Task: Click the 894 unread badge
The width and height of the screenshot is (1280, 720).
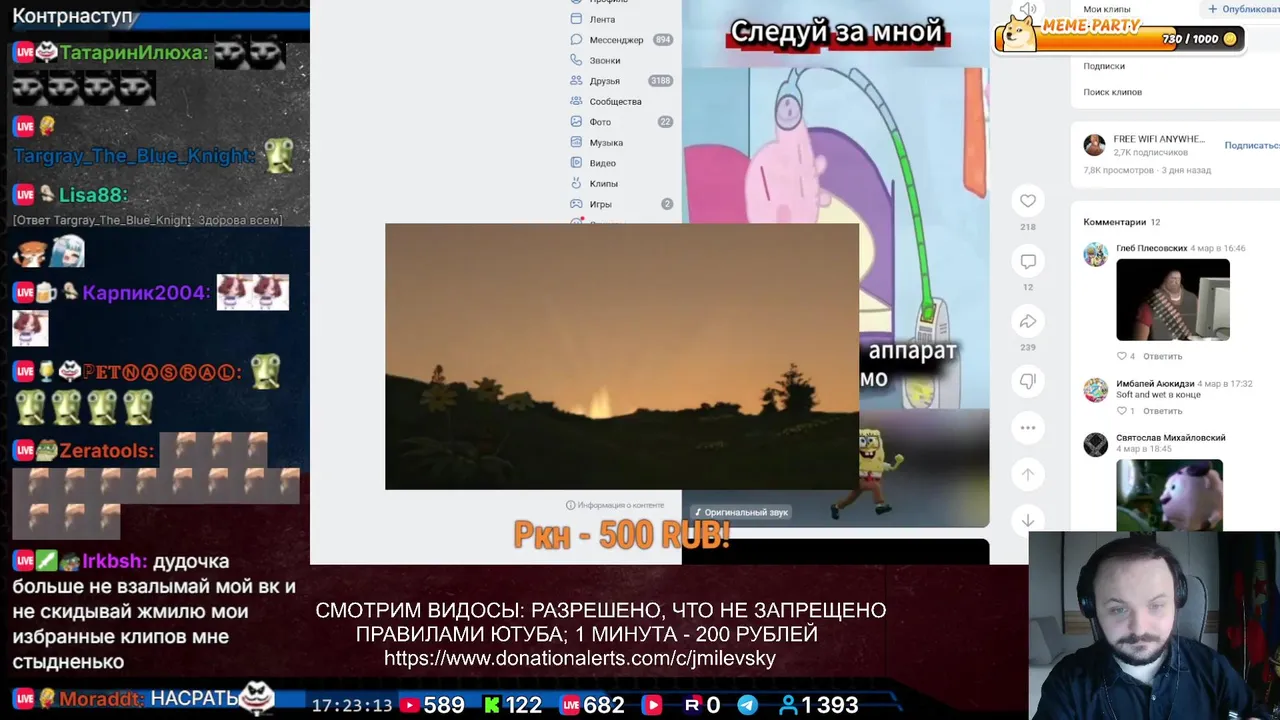Action: (662, 40)
